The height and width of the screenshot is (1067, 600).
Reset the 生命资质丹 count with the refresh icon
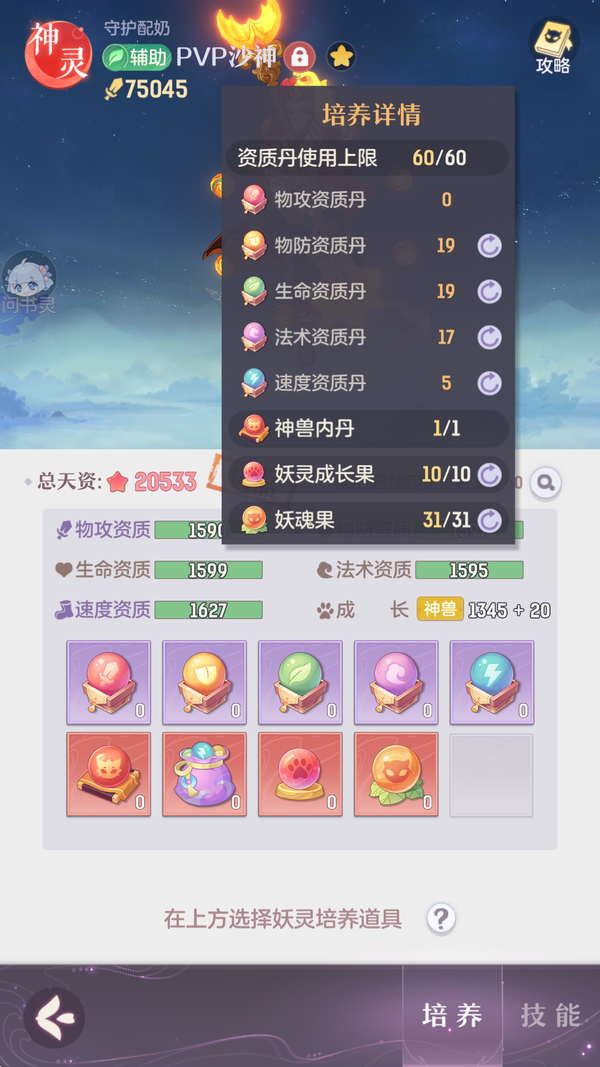pyautogui.click(x=489, y=291)
